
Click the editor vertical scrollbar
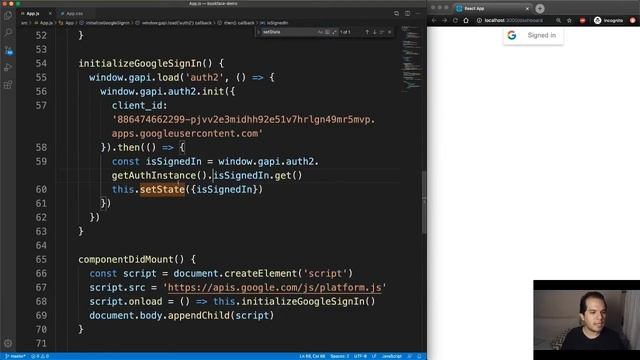424,202
